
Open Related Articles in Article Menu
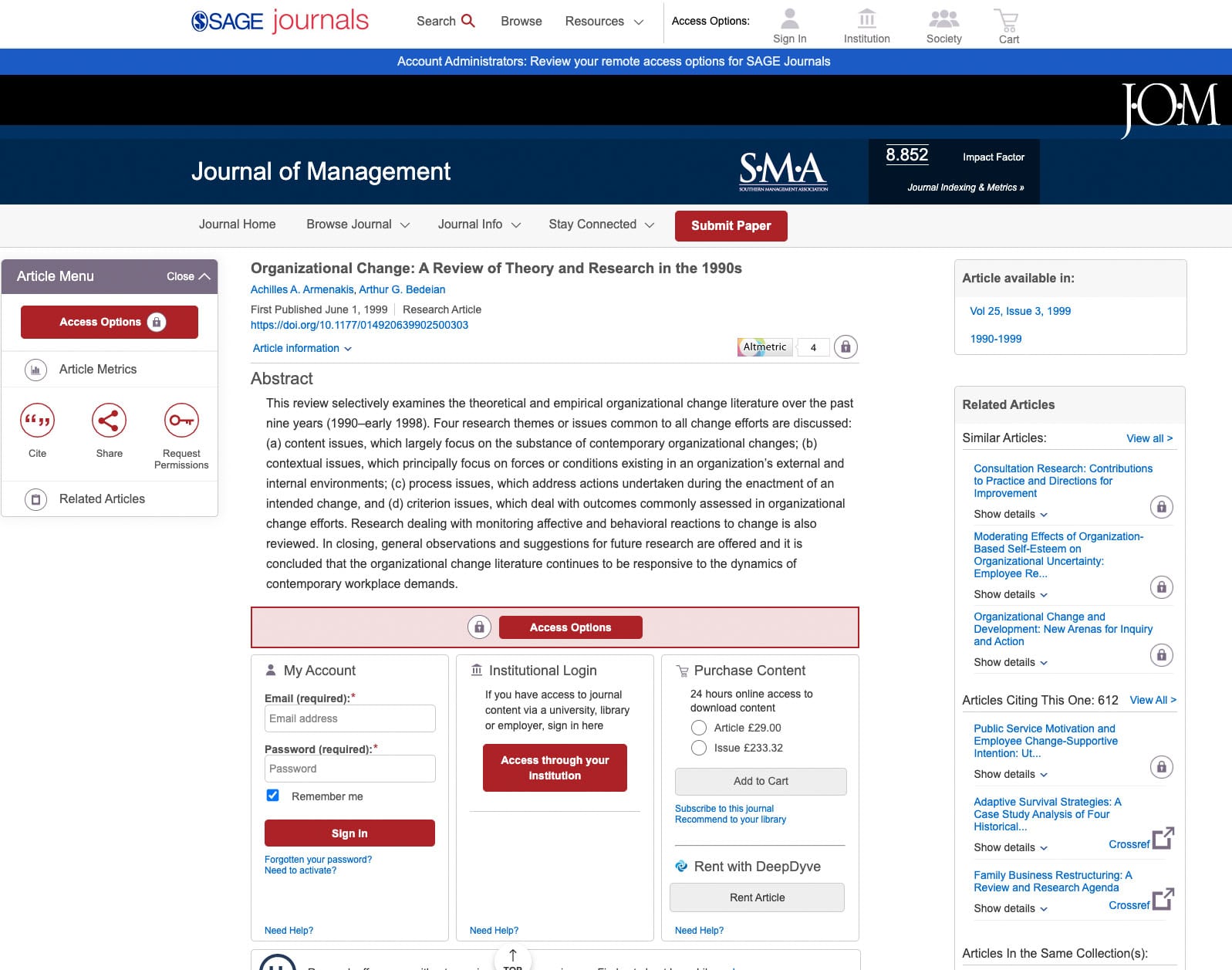coord(102,499)
